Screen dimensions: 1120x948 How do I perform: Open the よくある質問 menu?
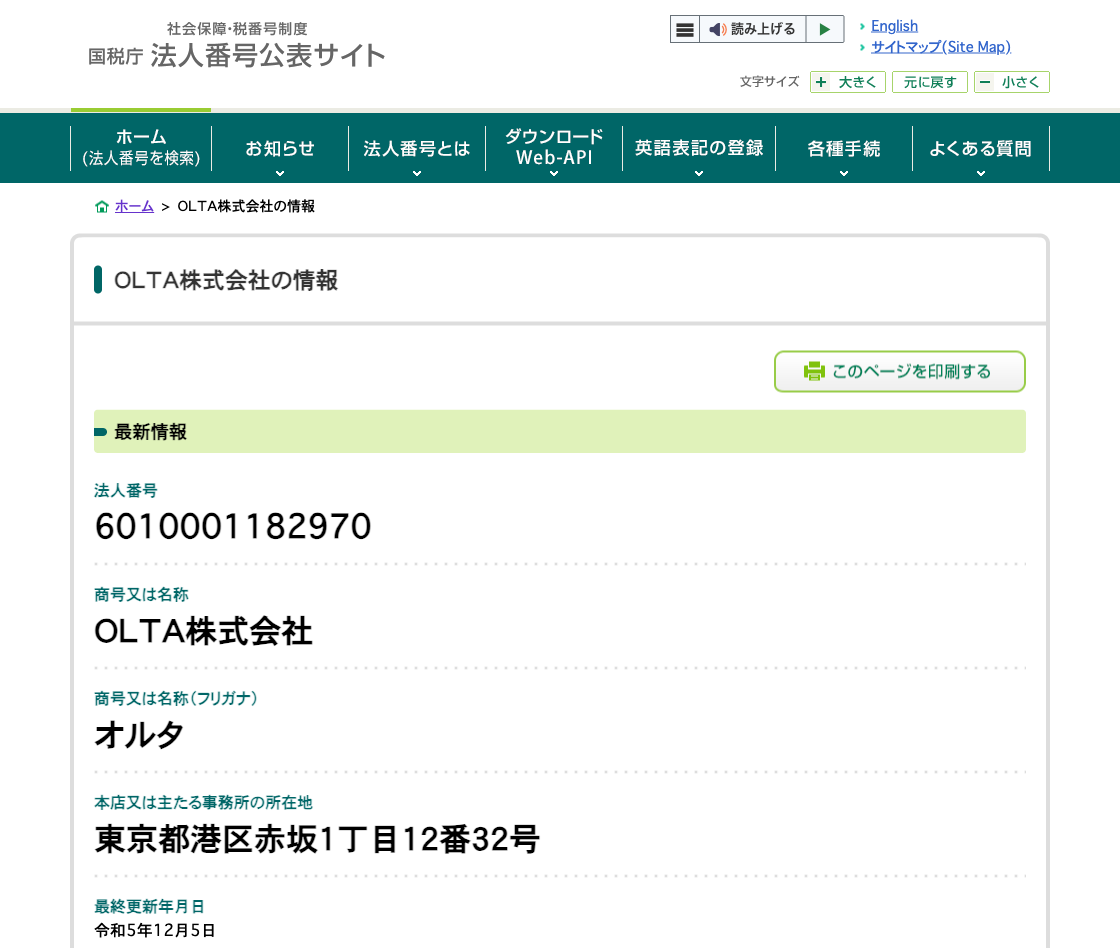tap(981, 148)
